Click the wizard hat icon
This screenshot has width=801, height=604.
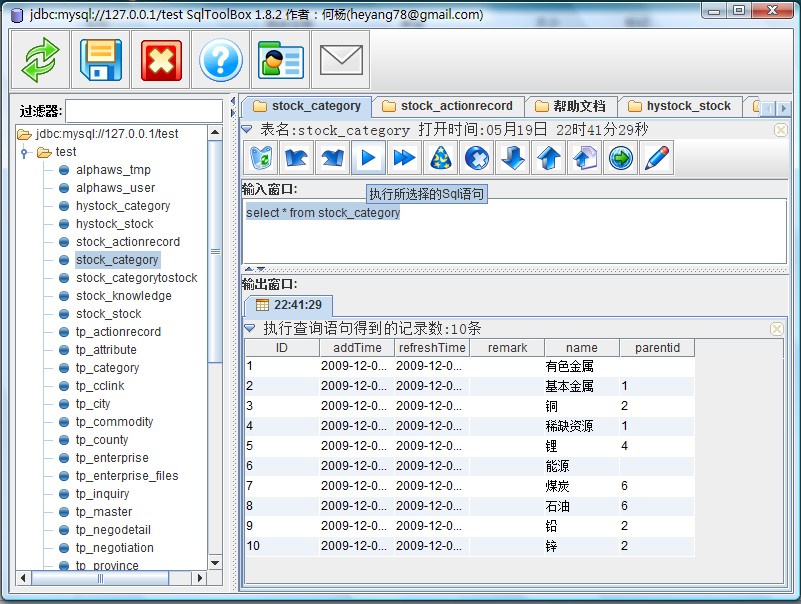441,158
